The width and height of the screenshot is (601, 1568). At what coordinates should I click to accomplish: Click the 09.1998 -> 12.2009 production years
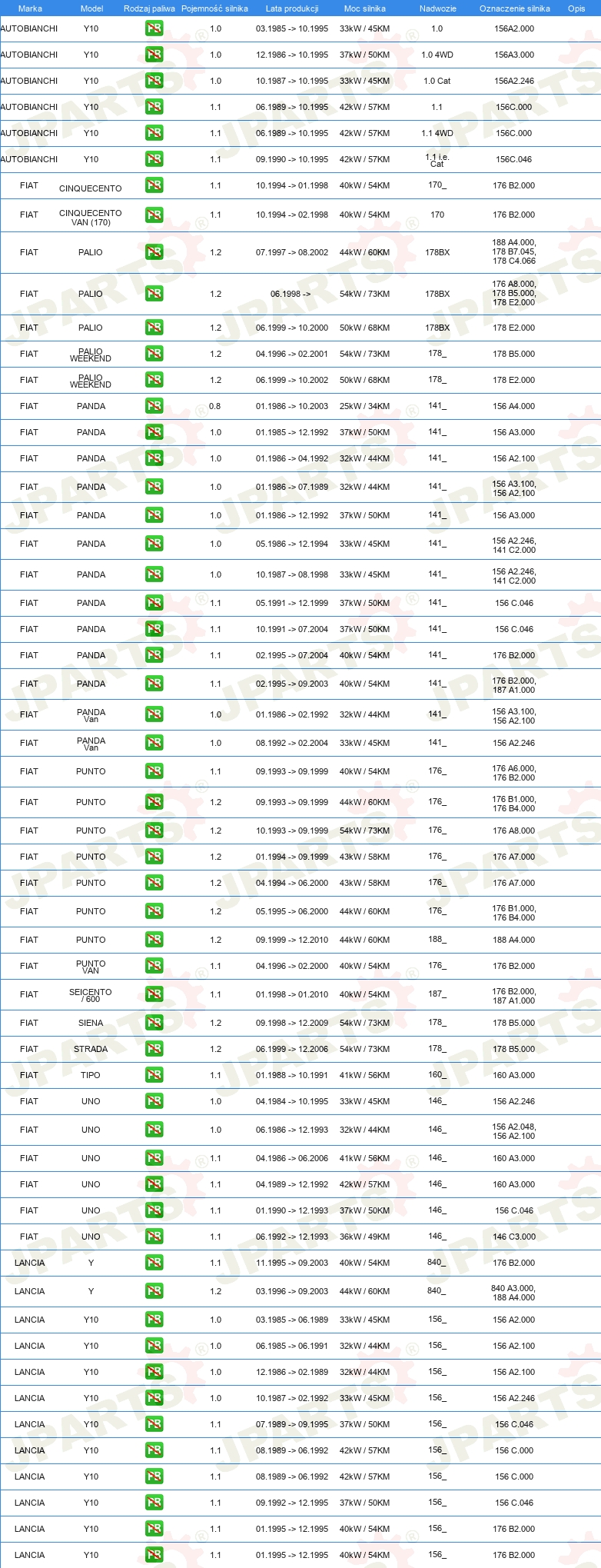click(292, 1023)
